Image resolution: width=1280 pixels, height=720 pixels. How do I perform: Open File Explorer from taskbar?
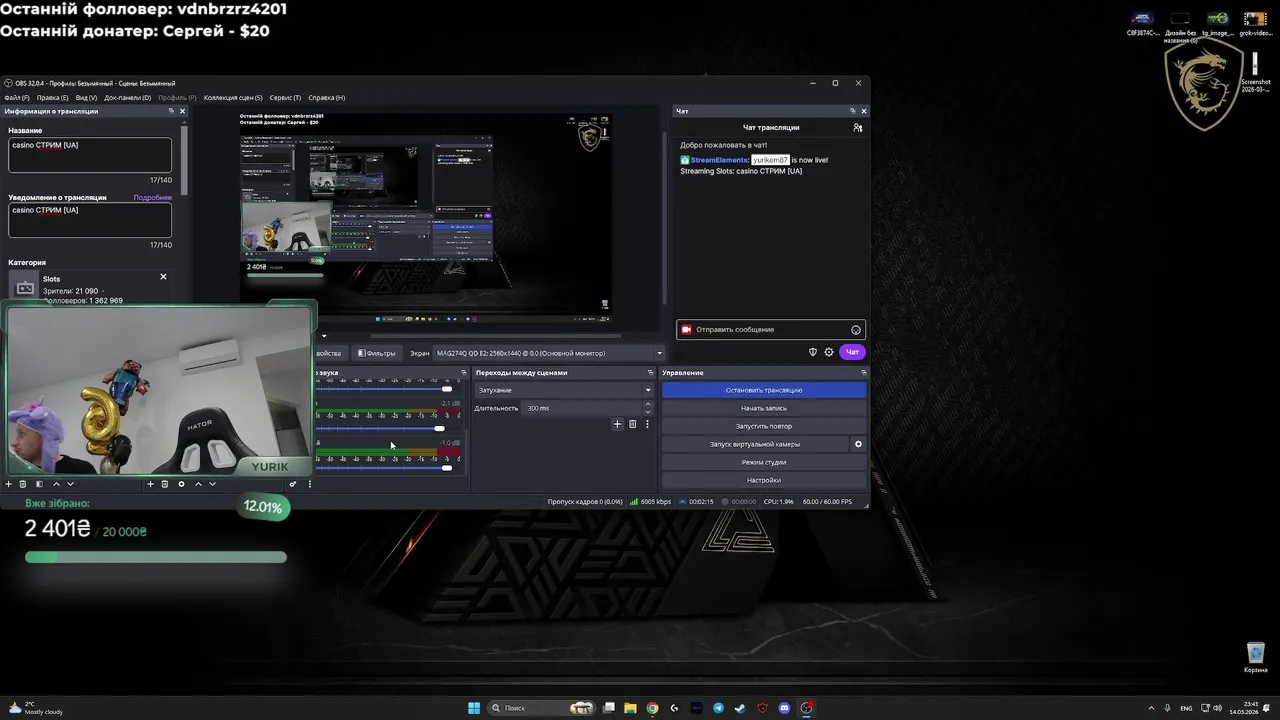(630, 708)
